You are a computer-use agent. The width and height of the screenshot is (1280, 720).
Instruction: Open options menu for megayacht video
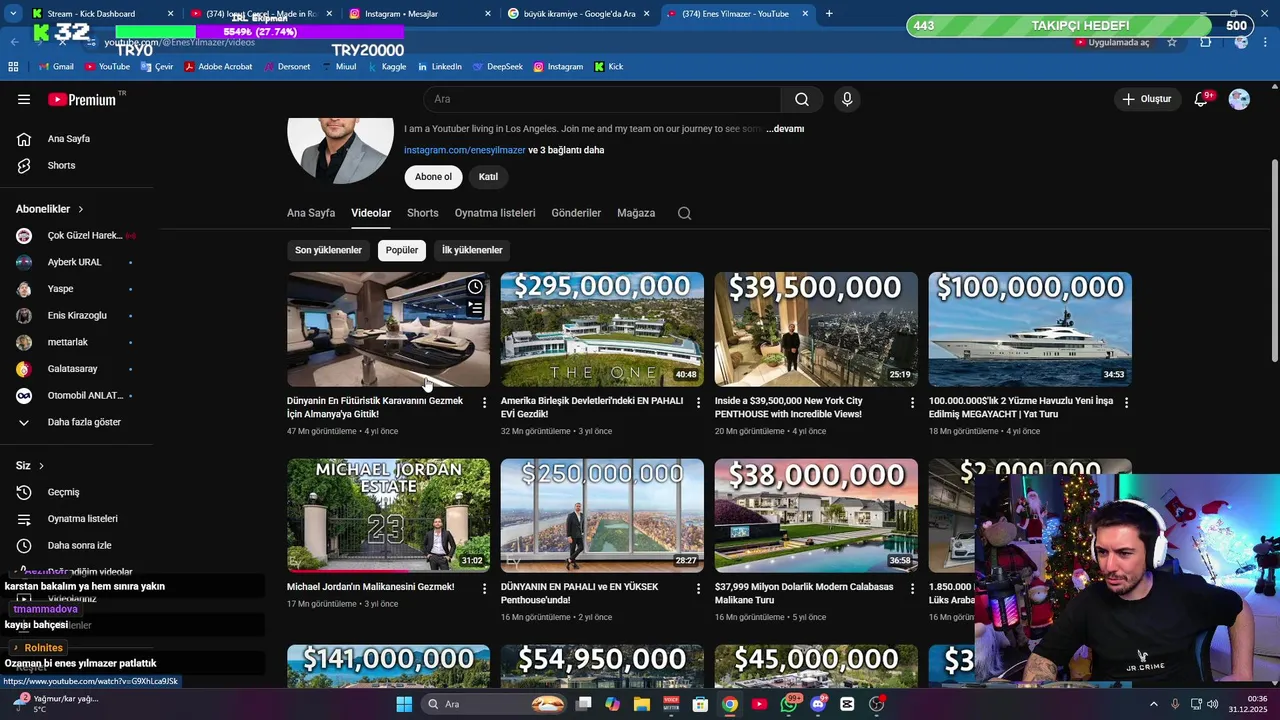click(1126, 402)
